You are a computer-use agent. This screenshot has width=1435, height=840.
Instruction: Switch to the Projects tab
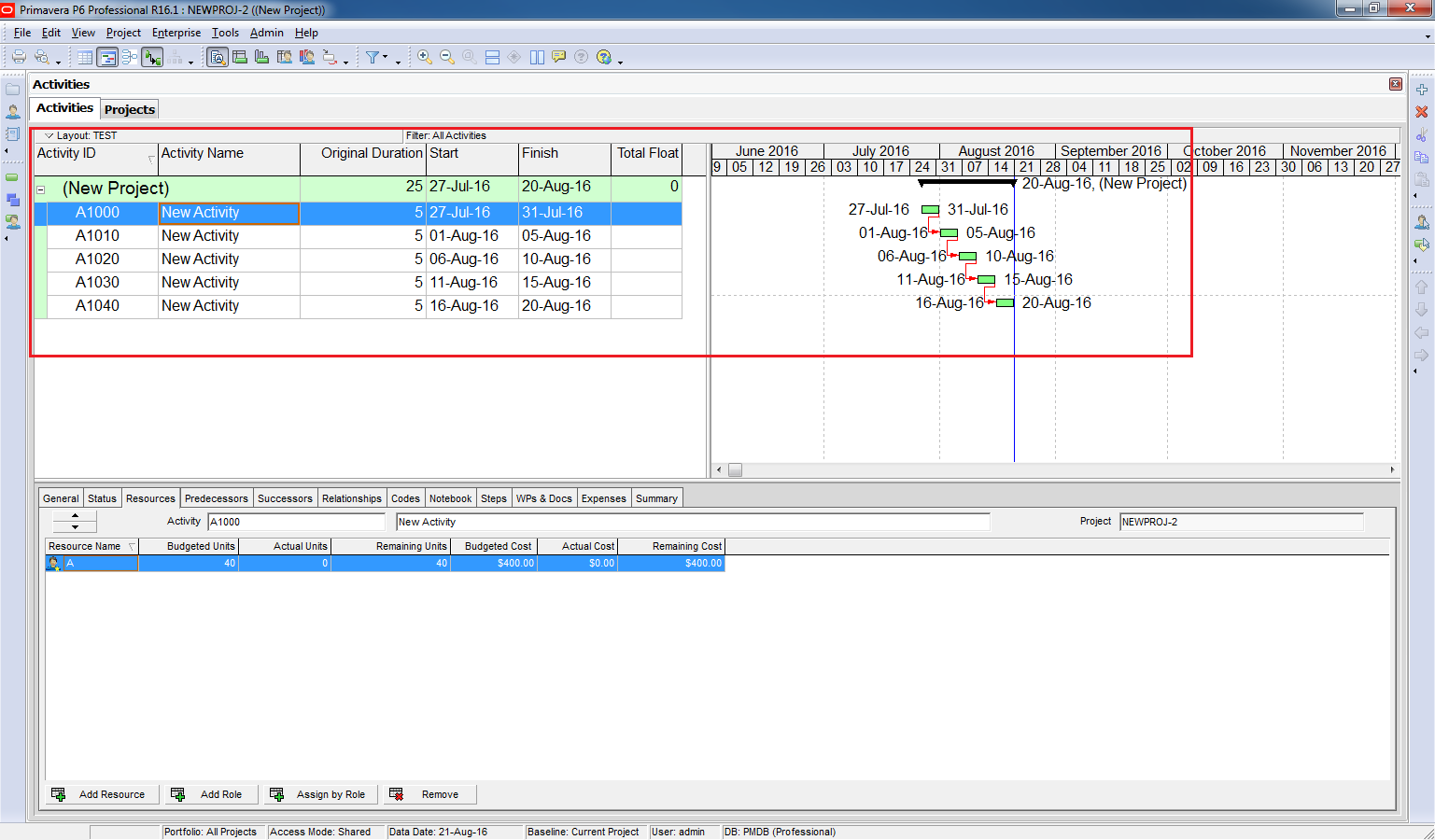tap(130, 109)
